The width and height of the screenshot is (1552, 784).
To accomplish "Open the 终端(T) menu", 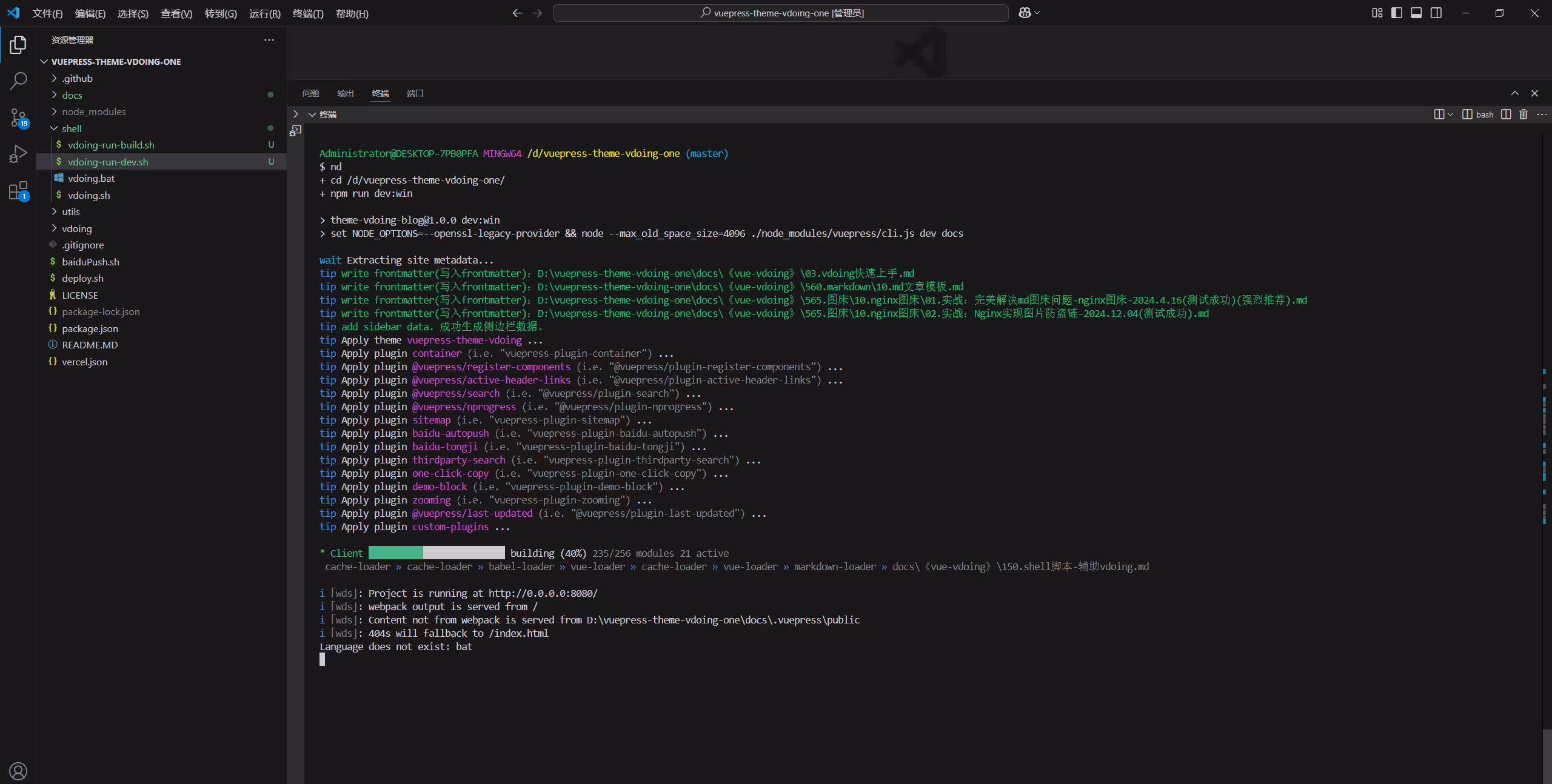I will (308, 13).
